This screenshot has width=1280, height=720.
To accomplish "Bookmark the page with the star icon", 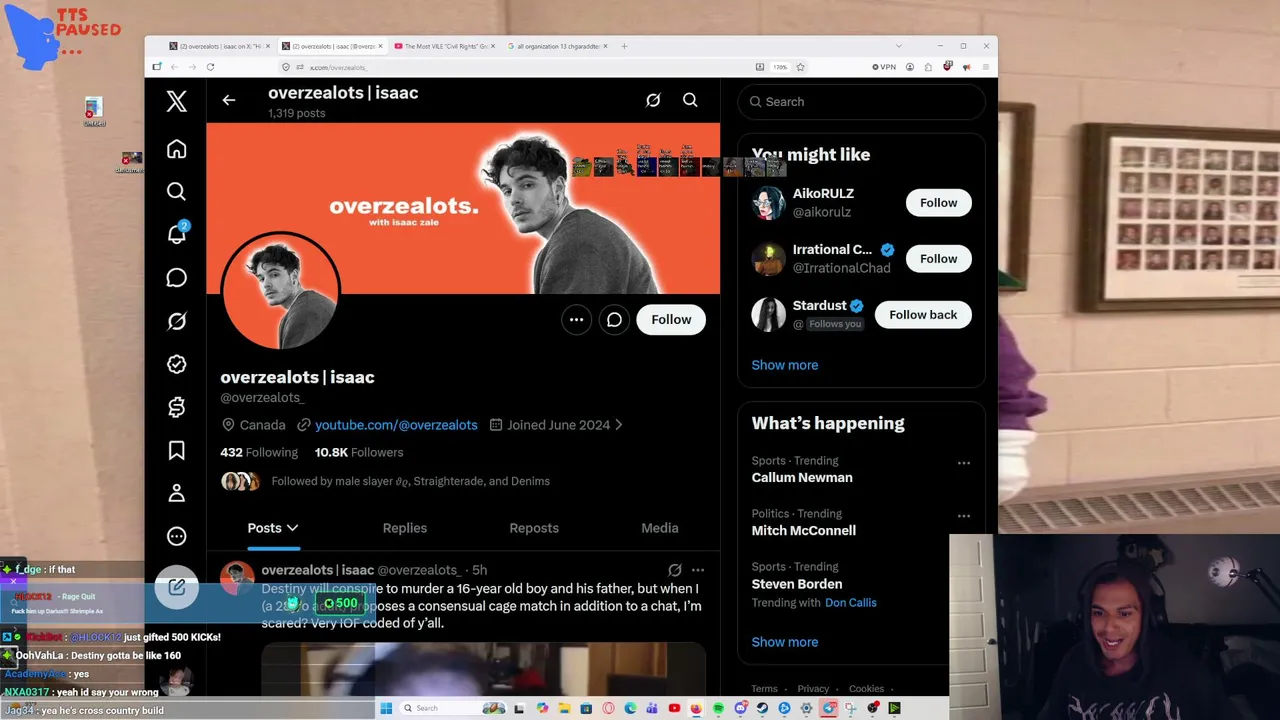I will 800,67.
